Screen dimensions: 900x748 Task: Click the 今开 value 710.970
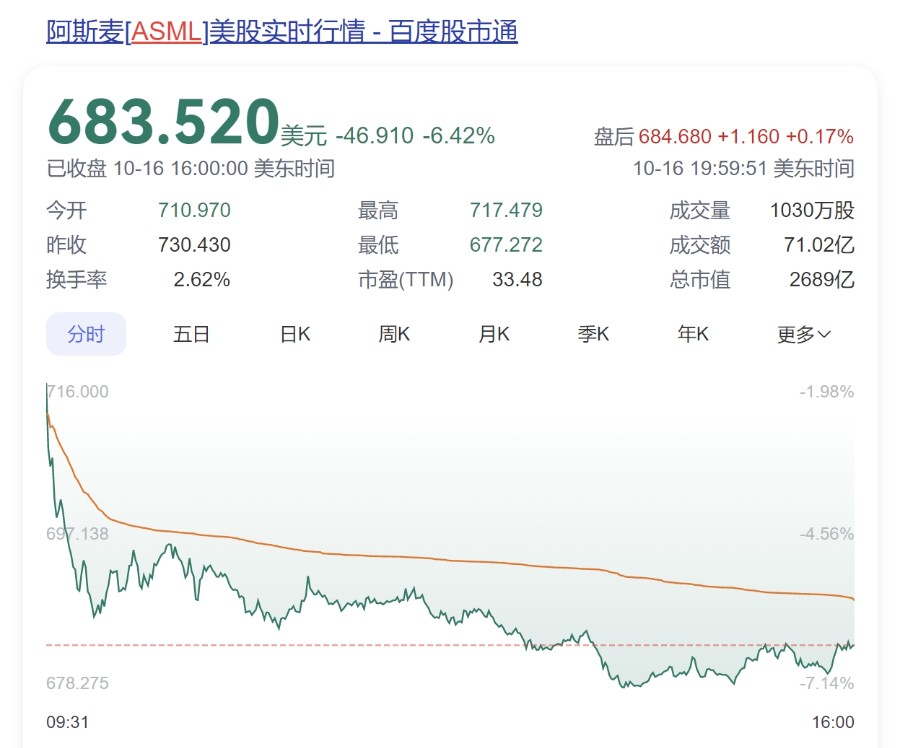click(x=195, y=210)
